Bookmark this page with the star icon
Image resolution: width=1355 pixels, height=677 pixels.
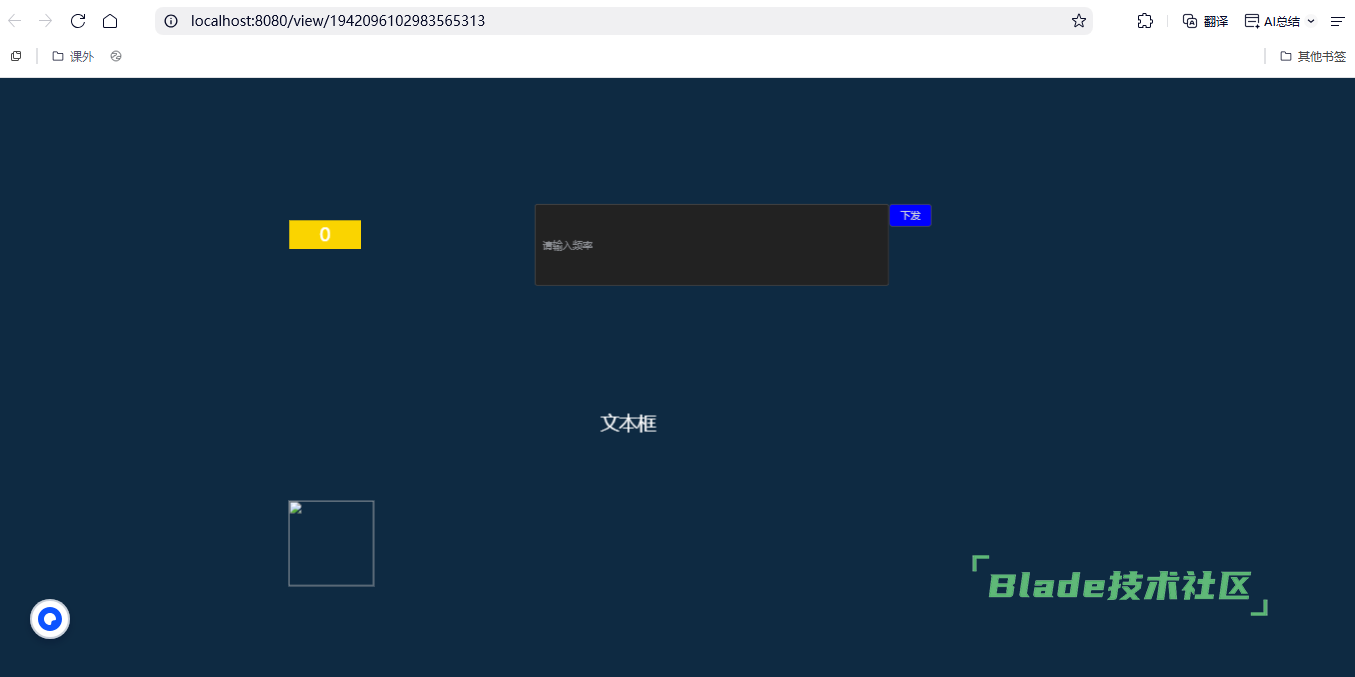[x=1079, y=21]
